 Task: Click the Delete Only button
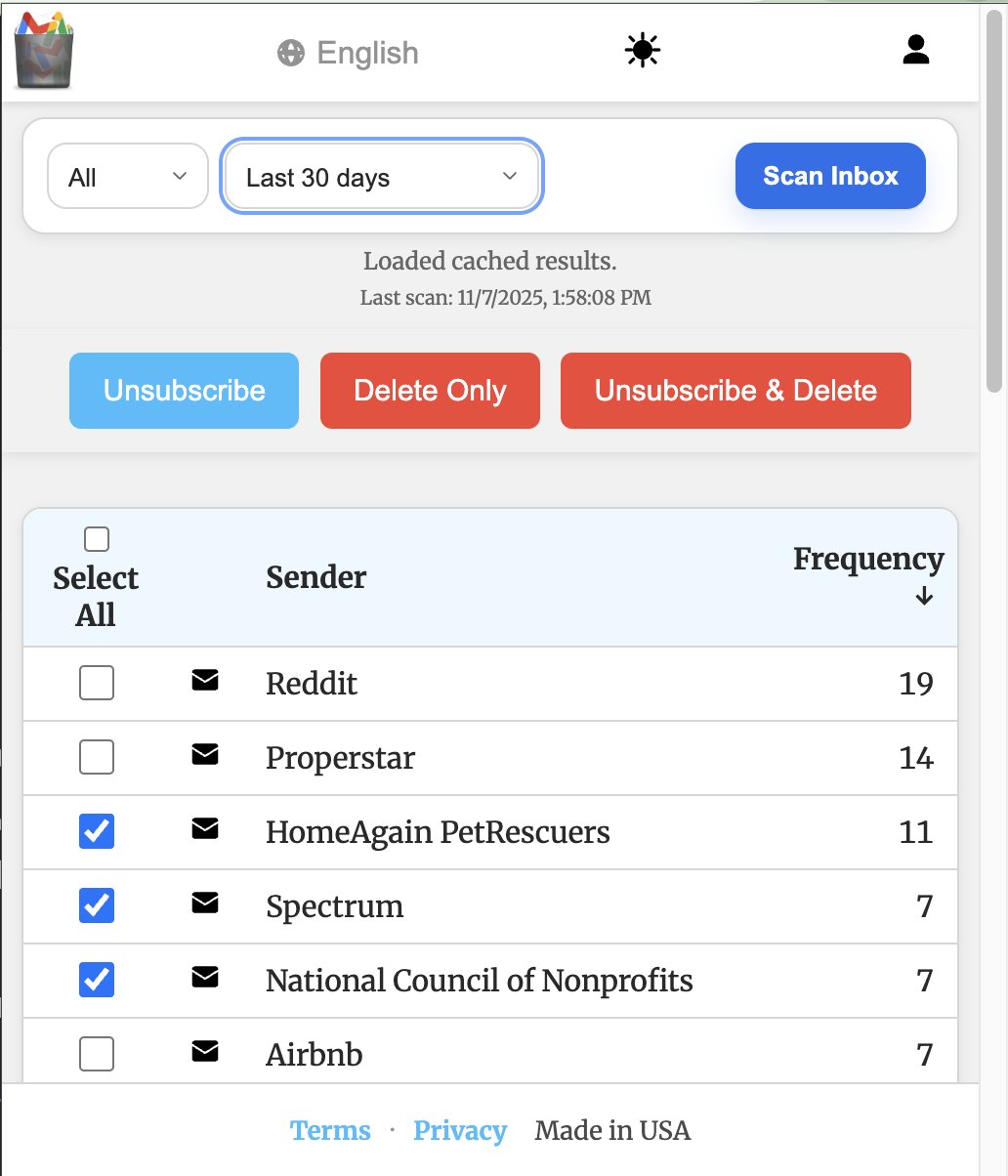coord(430,391)
